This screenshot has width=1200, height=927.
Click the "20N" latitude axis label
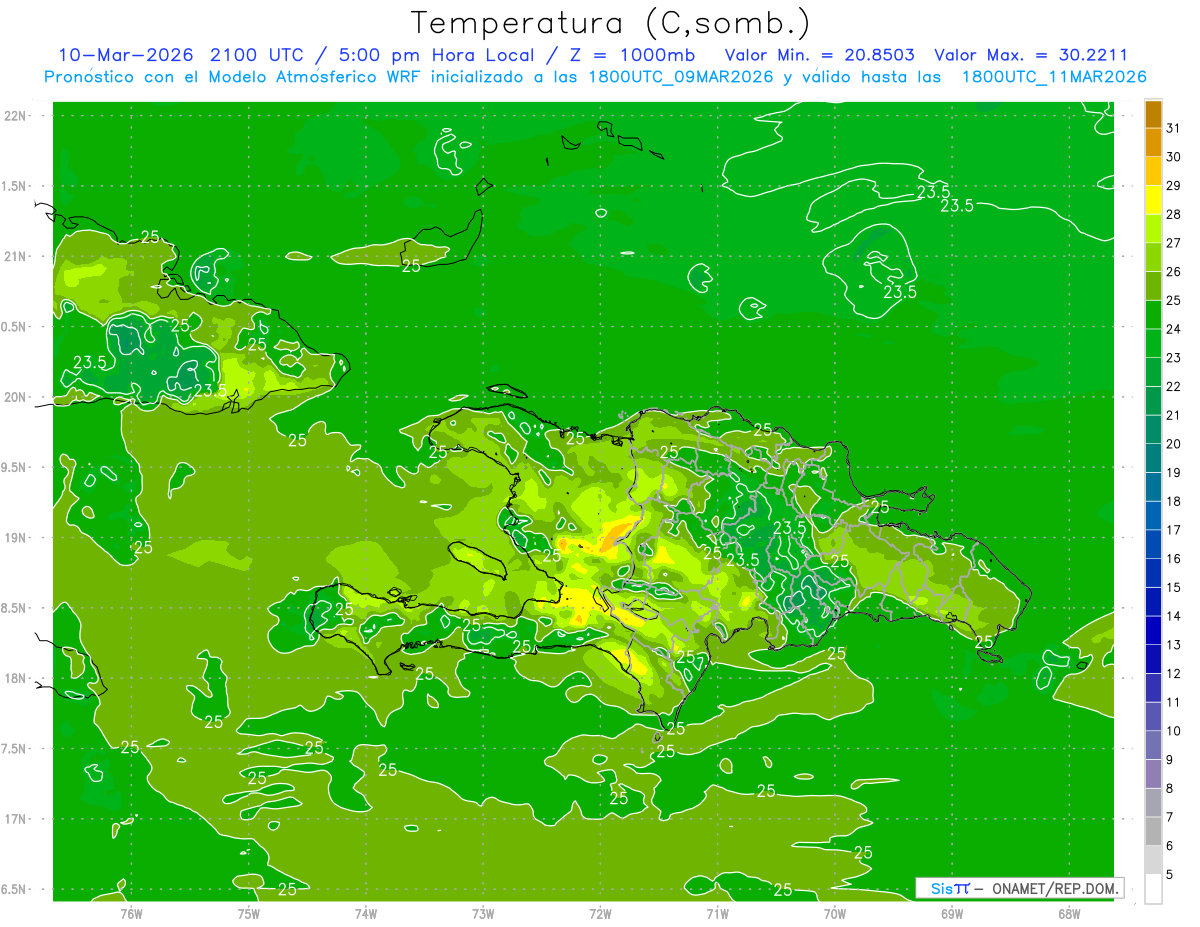14,397
